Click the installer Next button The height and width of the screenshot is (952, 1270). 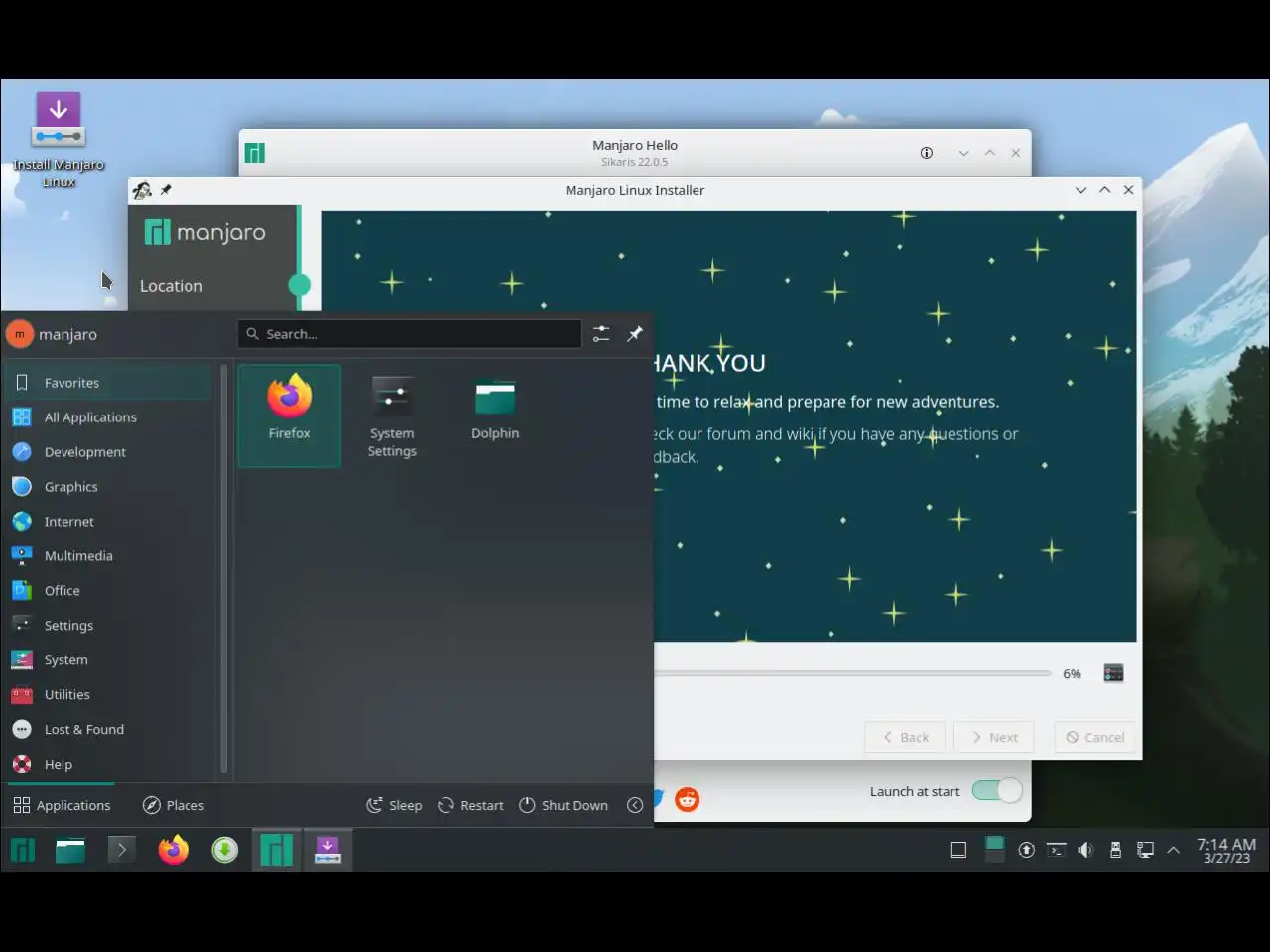coord(993,737)
